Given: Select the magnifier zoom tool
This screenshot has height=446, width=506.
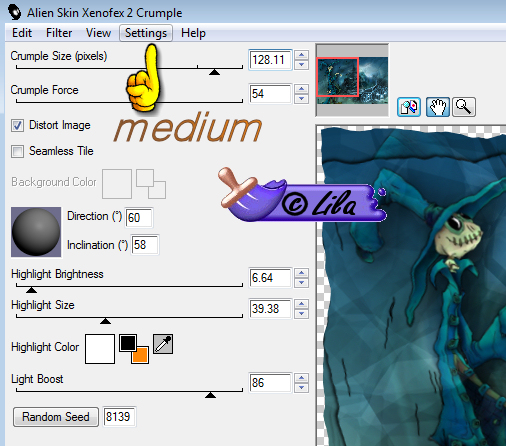Looking at the screenshot, I should pos(464,107).
